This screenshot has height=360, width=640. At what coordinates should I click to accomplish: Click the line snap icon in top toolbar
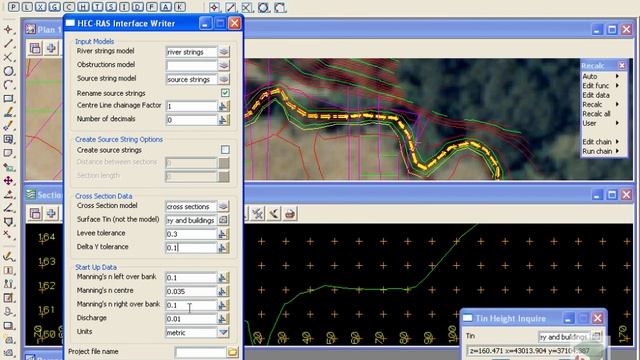click(231, 7)
